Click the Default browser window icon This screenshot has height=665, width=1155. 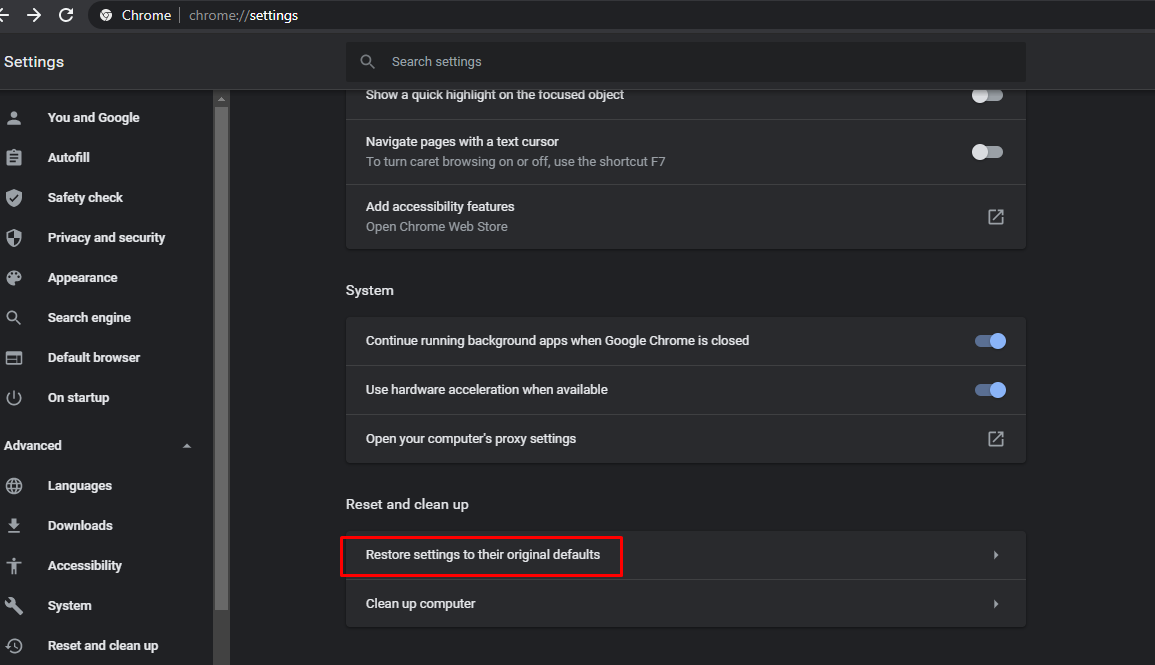pos(14,358)
